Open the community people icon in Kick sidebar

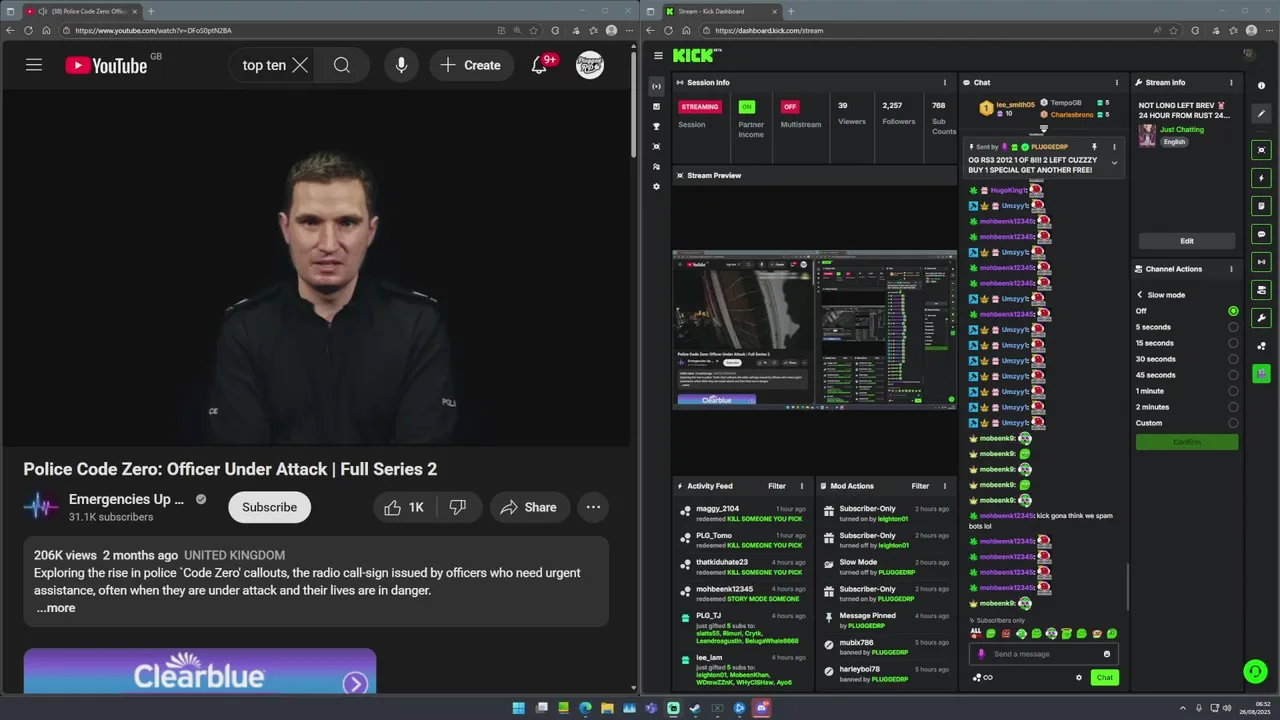pos(656,166)
